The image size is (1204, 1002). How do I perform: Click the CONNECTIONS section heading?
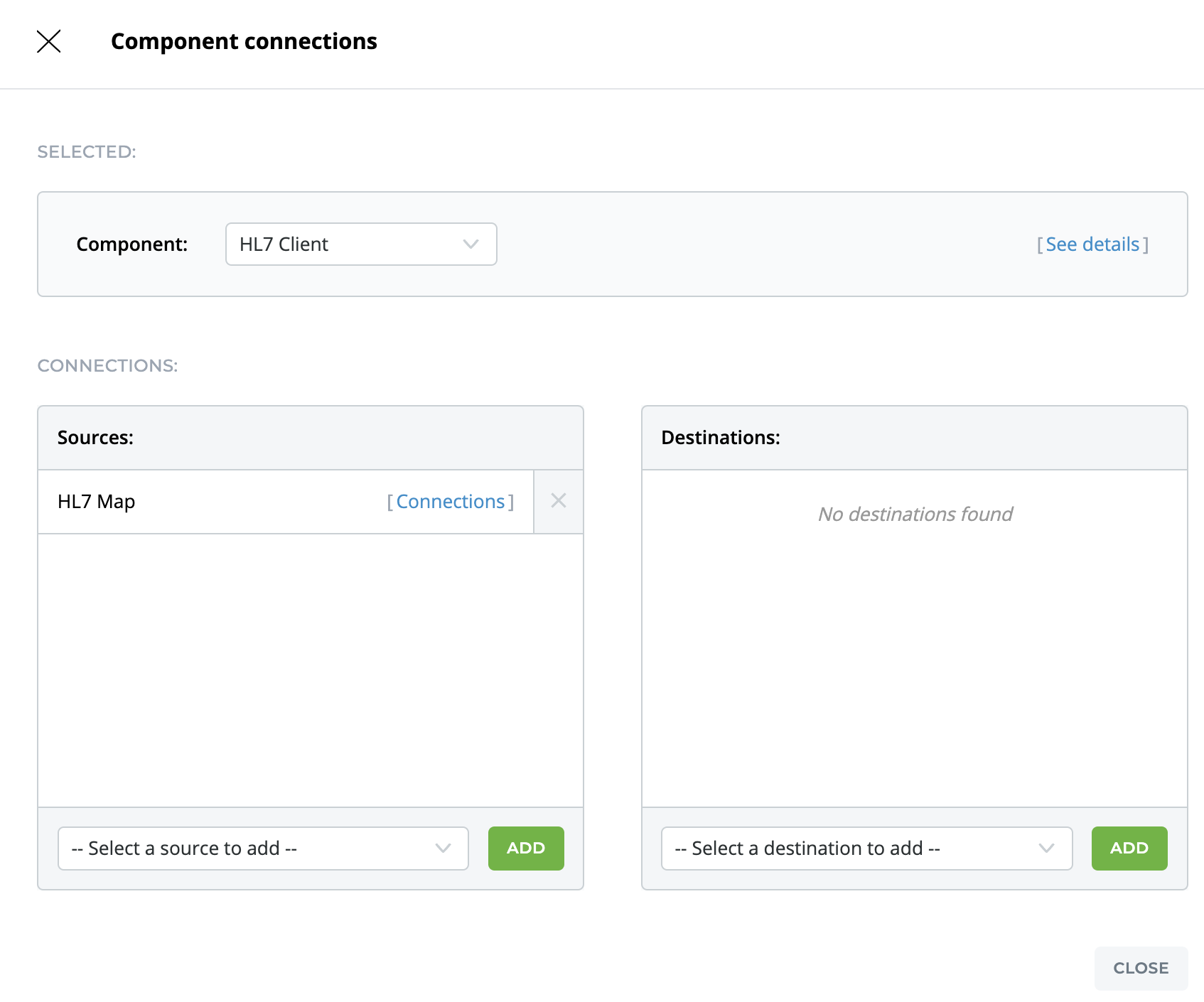107,365
